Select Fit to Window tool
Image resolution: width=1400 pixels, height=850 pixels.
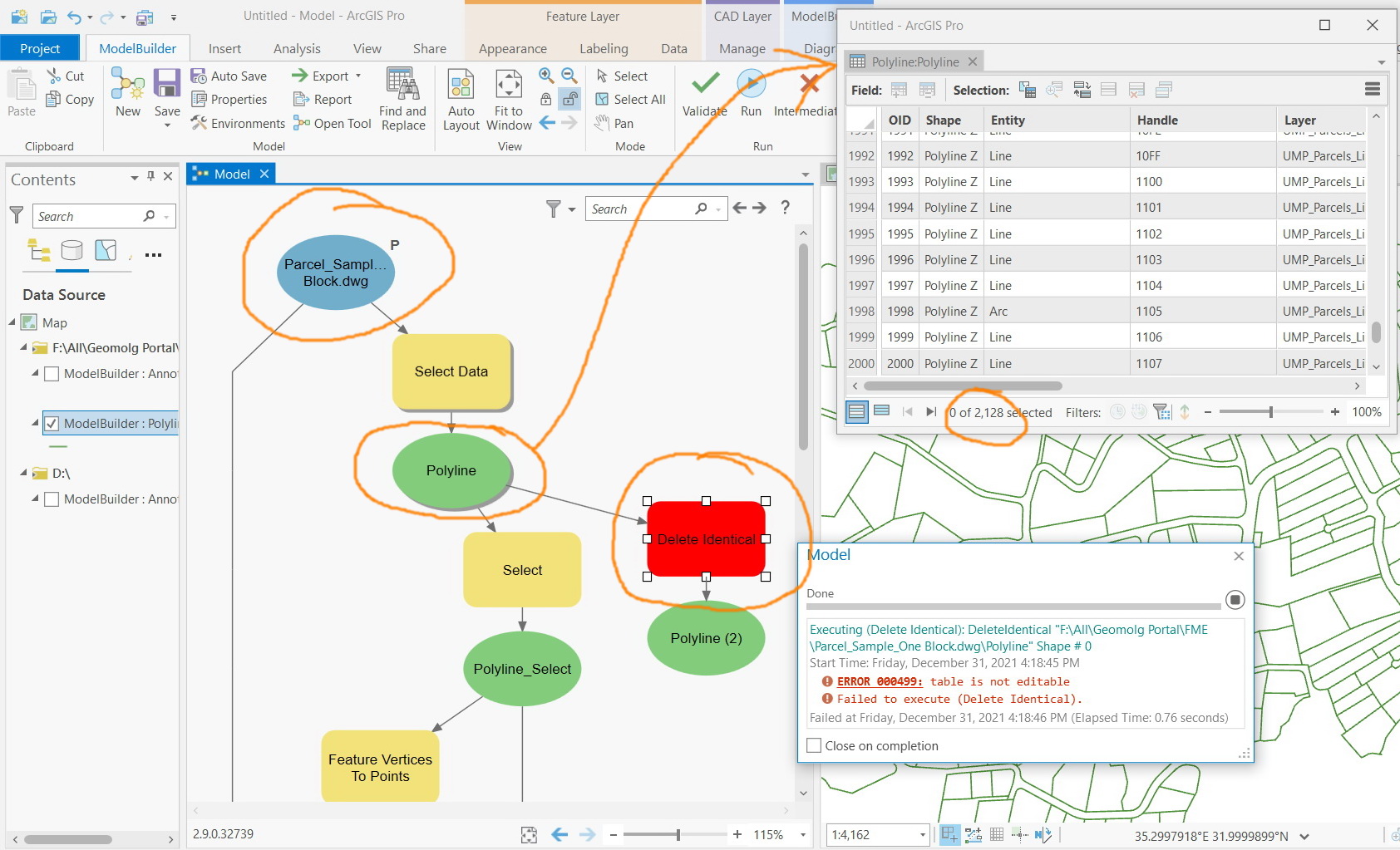509,85
